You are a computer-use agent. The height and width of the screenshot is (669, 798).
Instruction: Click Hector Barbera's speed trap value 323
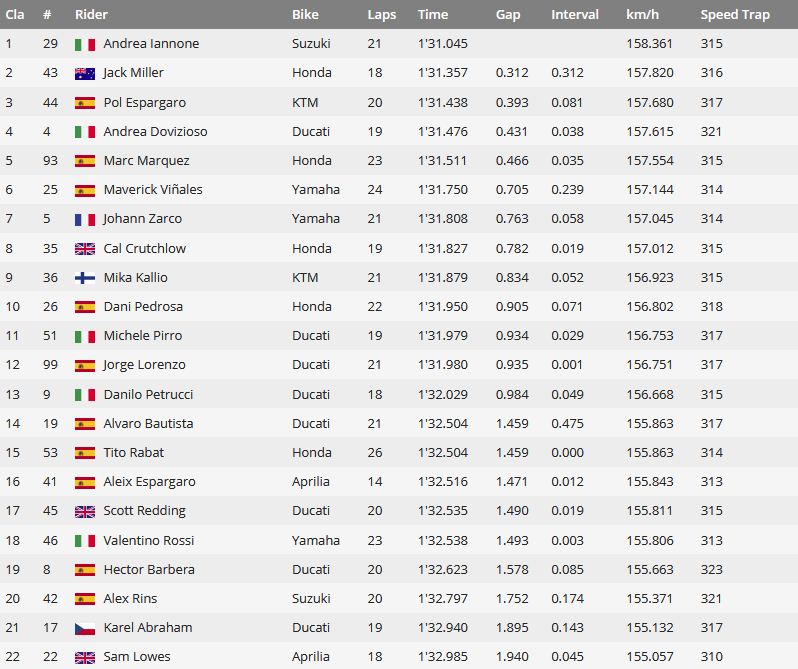pos(711,570)
